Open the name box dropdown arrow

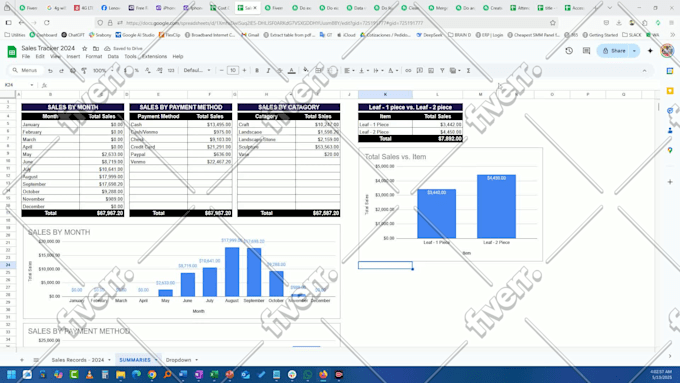[x=32, y=85]
